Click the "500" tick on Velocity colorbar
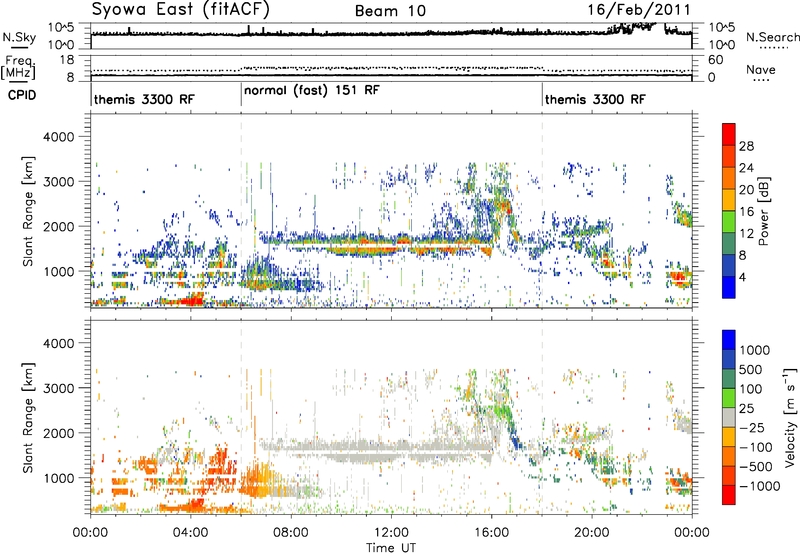Viewport: 800px width, 554px height. [x=750, y=370]
